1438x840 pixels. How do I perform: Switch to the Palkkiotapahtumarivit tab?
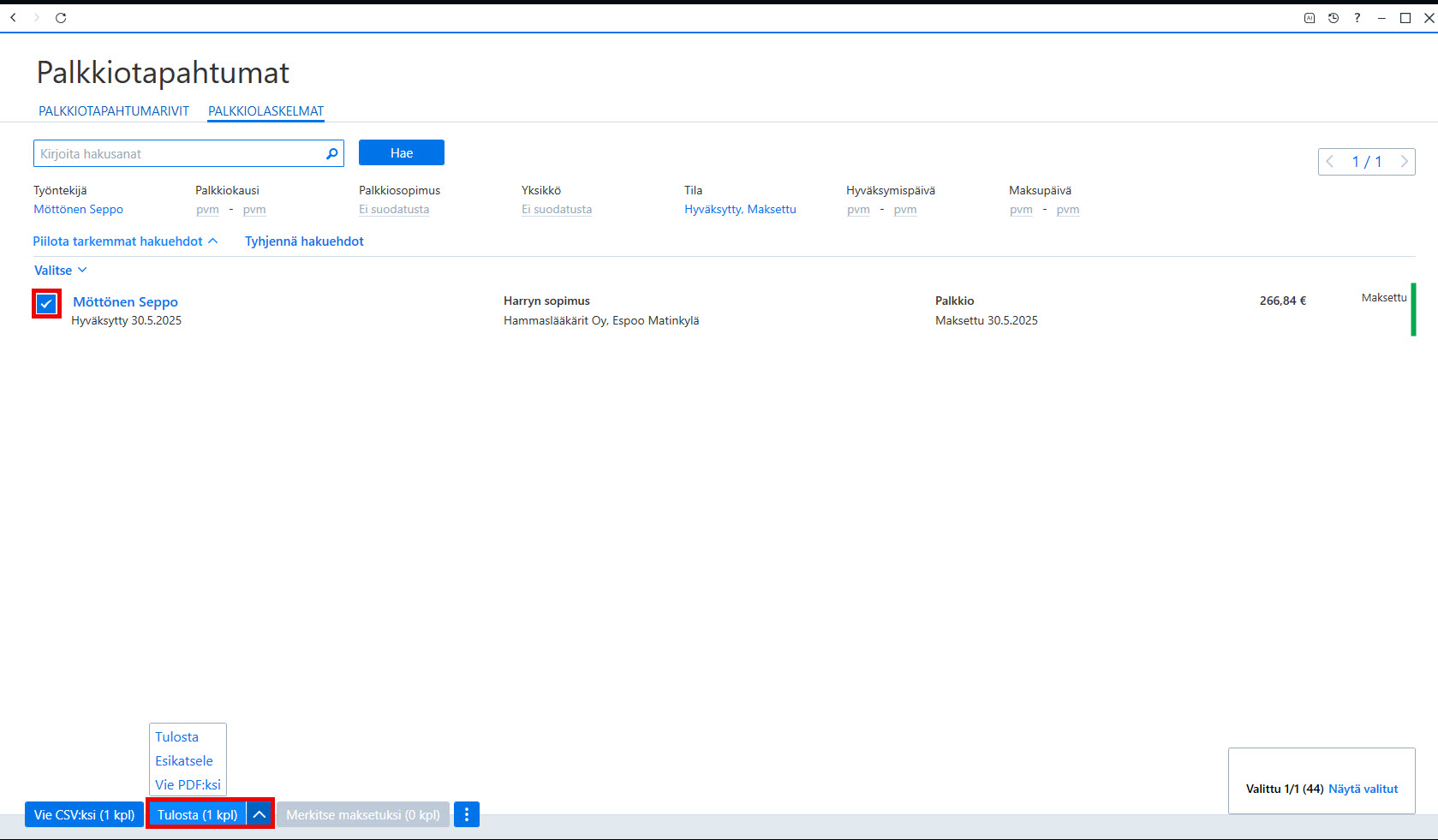pyautogui.click(x=114, y=111)
